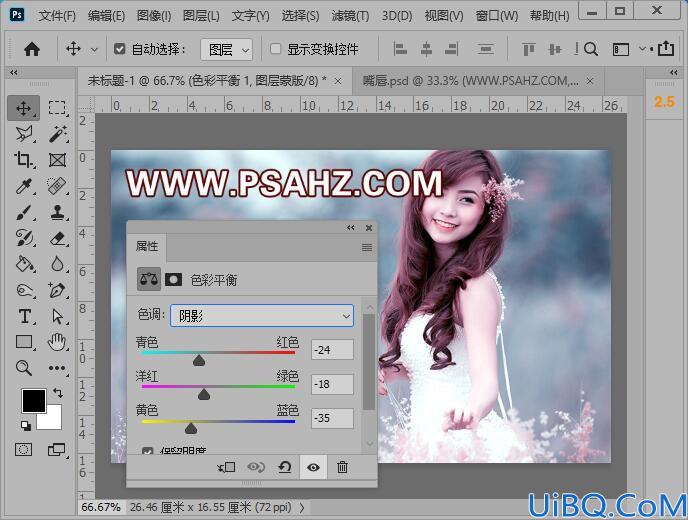Collapse the toolbox with double arrows
Viewport: 688px width, 520px height.
[14, 72]
